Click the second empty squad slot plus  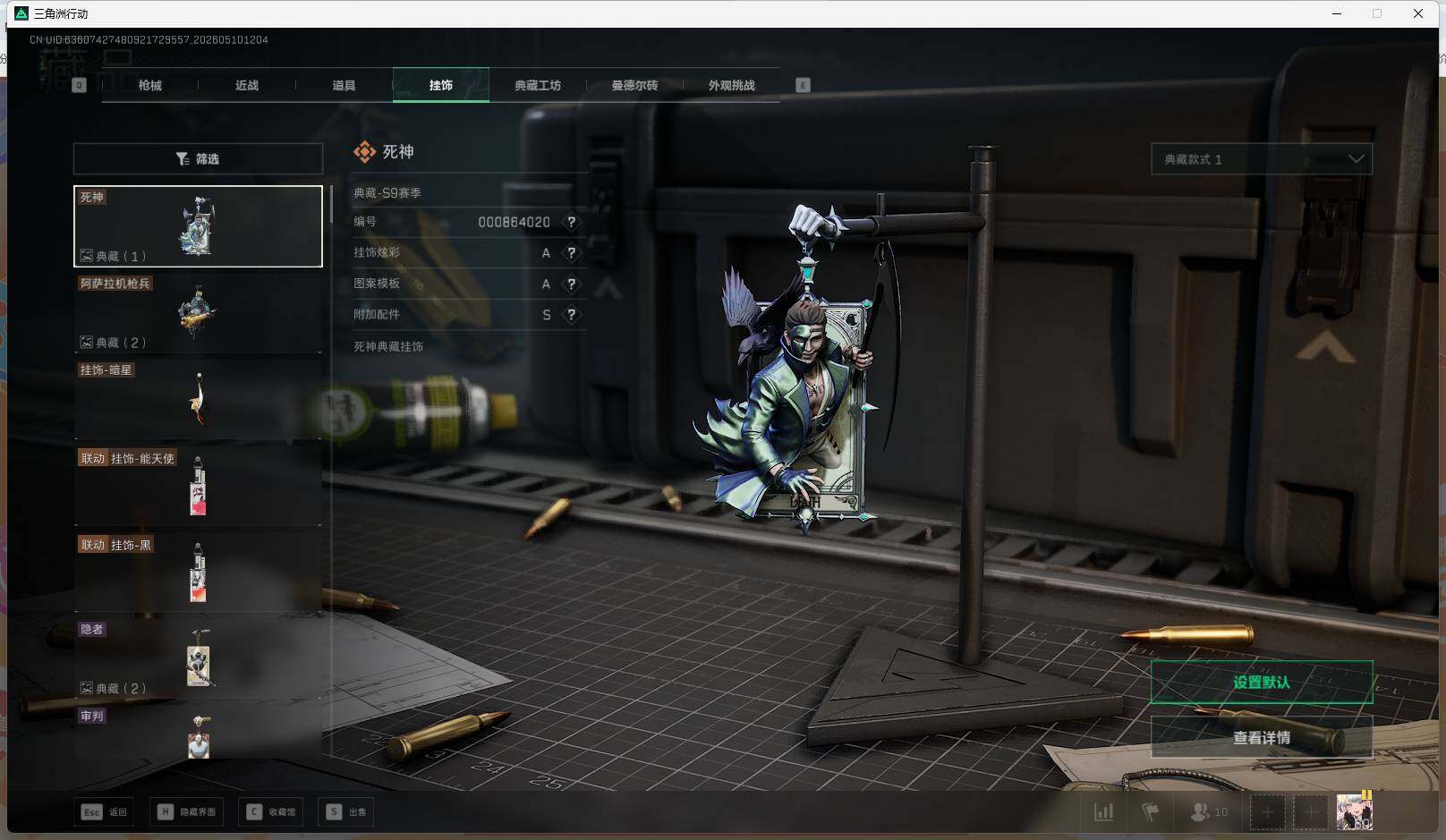point(1310,812)
